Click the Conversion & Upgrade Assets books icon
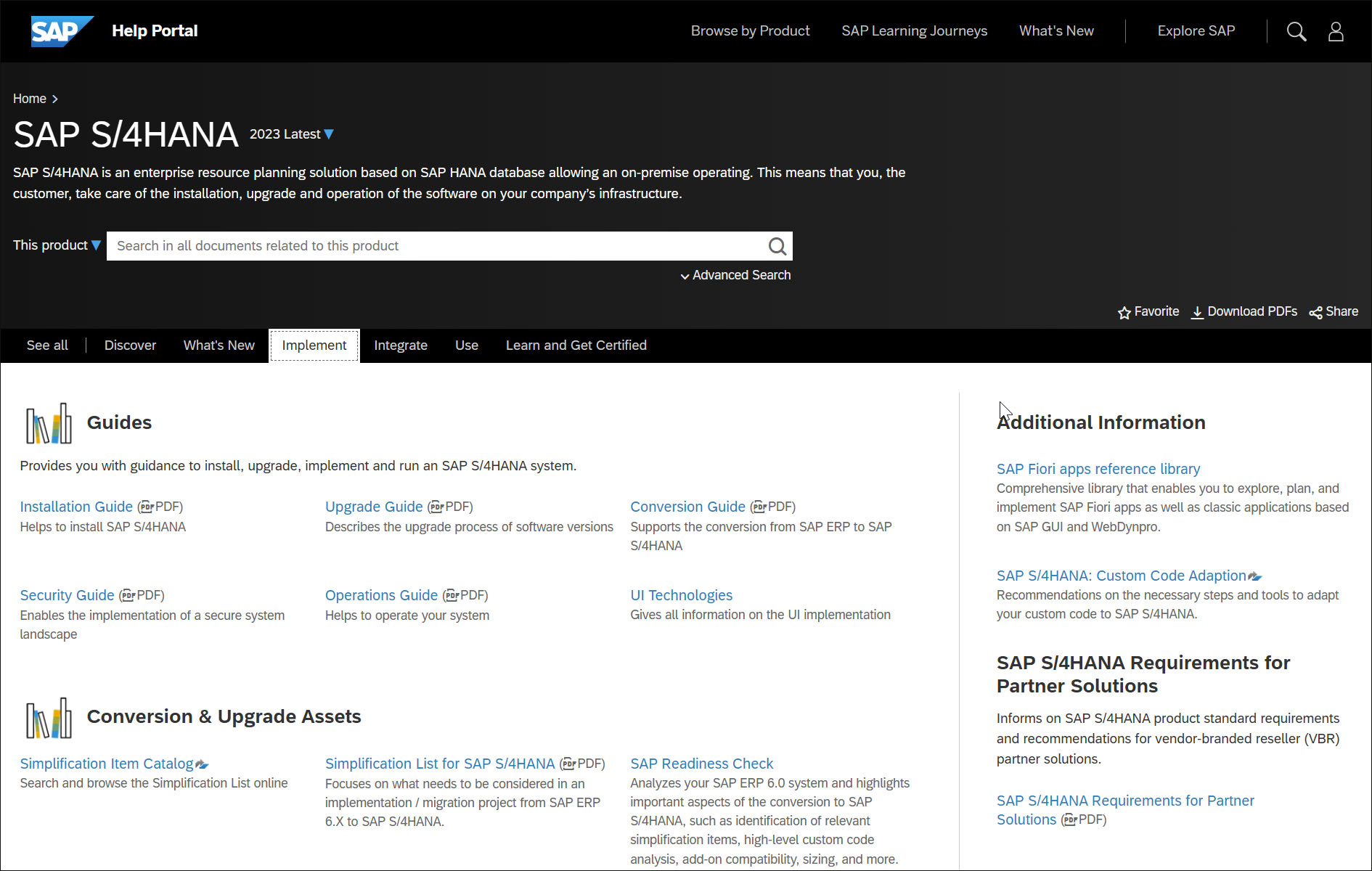The image size is (1372, 871). [49, 718]
